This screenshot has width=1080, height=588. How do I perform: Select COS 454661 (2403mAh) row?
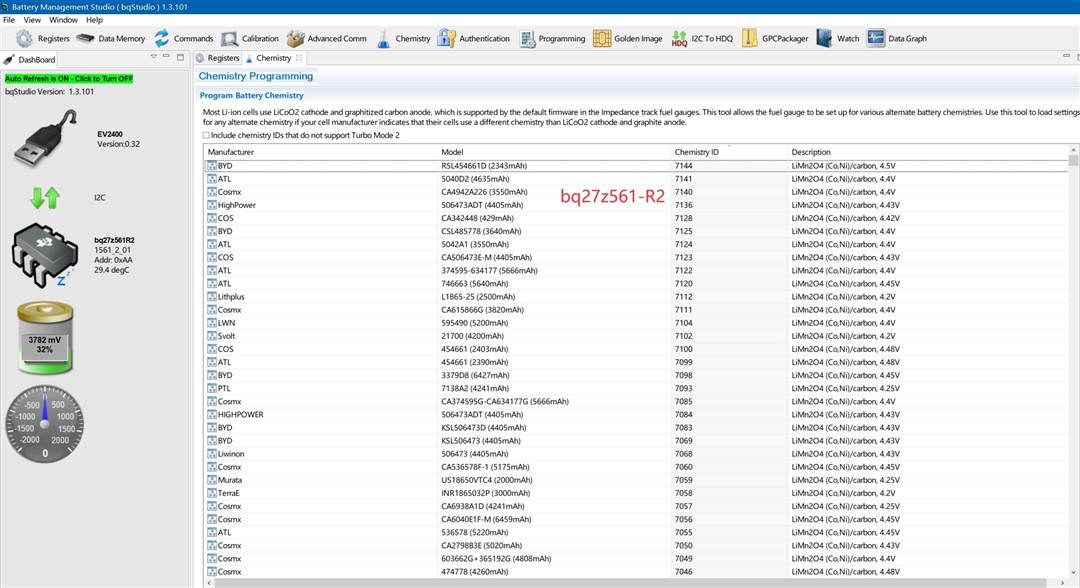coord(636,349)
